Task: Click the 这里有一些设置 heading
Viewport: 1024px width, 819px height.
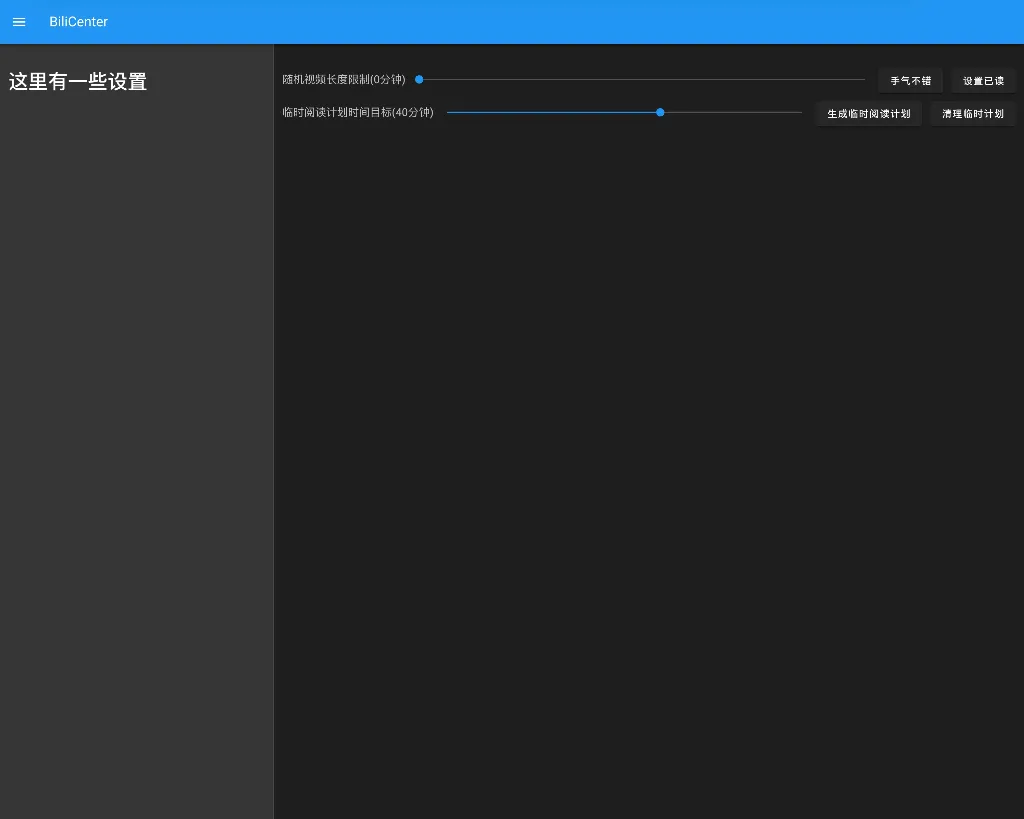Action: point(78,82)
